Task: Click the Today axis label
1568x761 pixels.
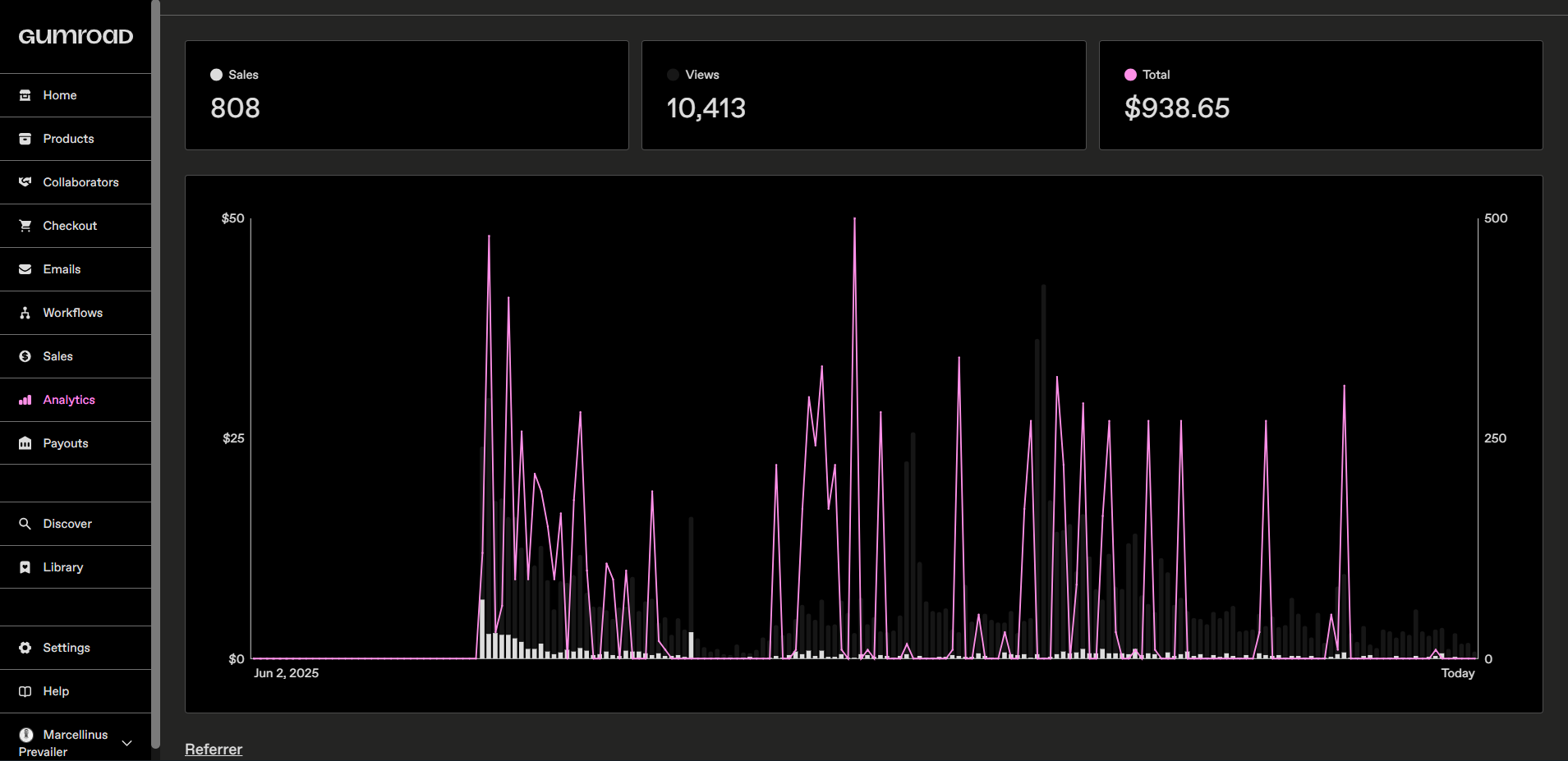Action: point(1458,673)
